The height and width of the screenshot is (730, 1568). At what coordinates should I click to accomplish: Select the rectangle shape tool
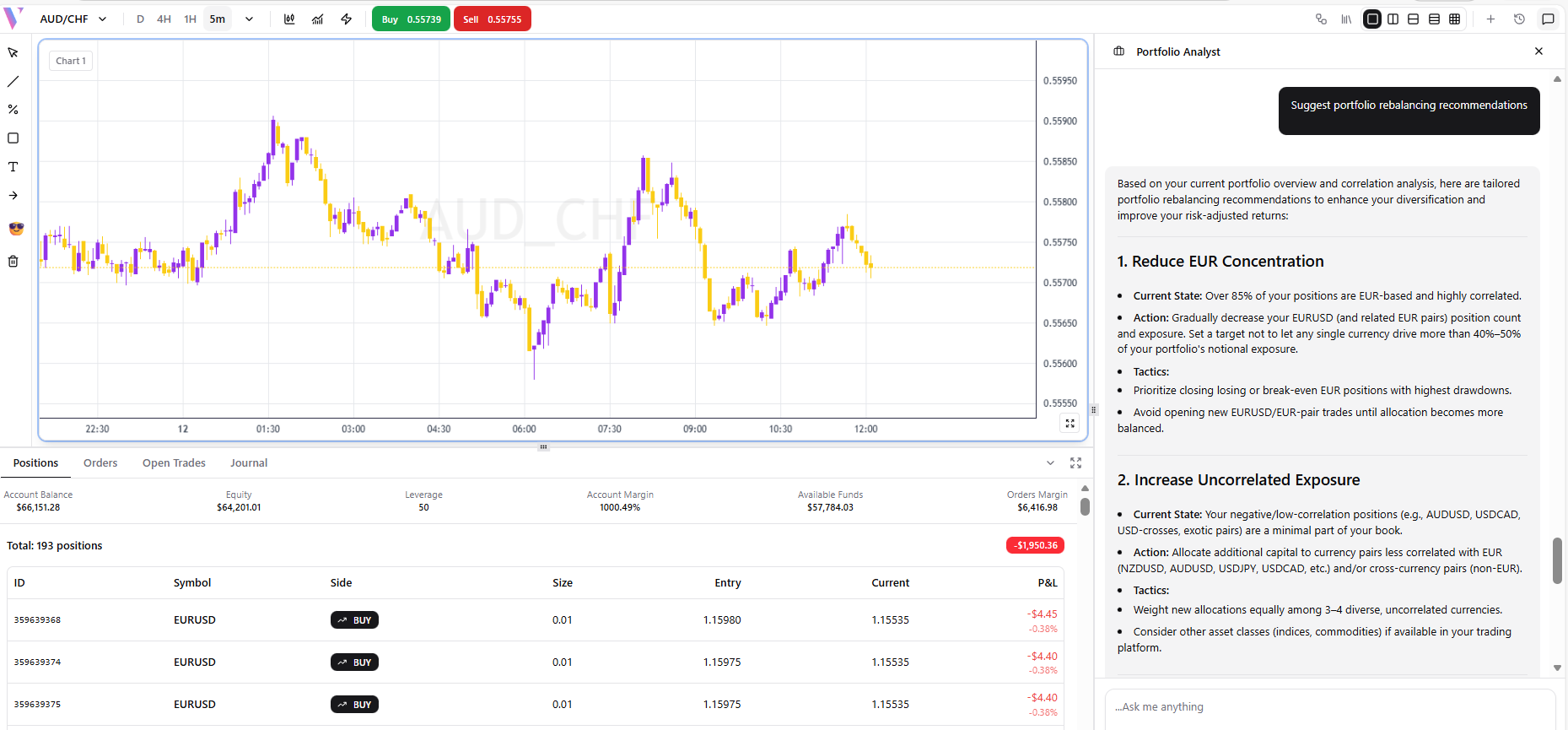pos(13,138)
